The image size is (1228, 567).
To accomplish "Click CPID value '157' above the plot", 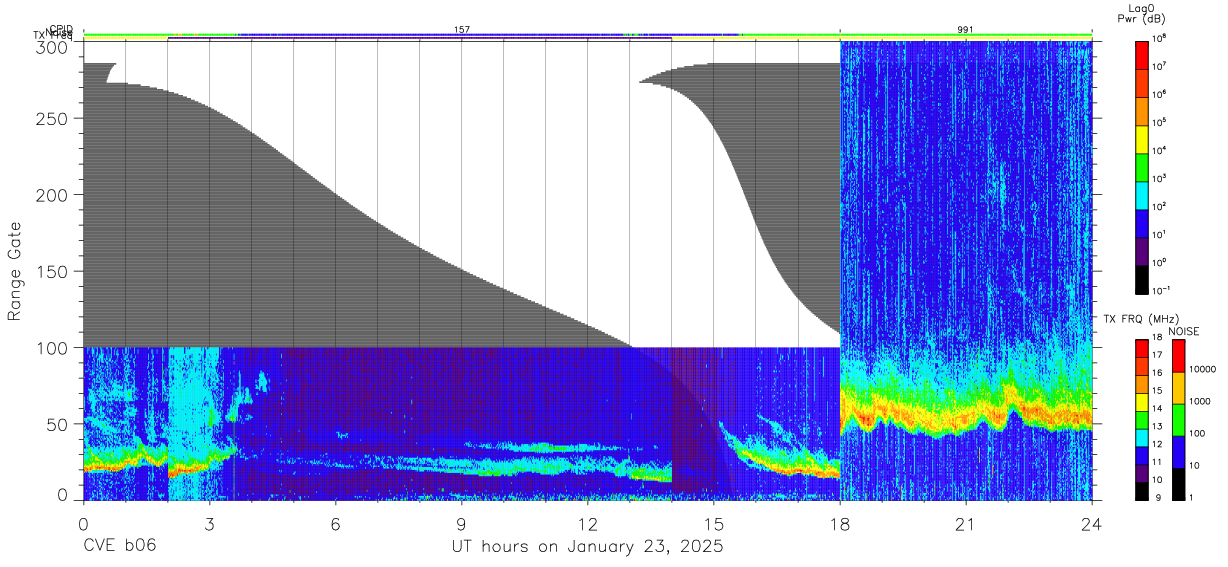I will coord(462,30).
